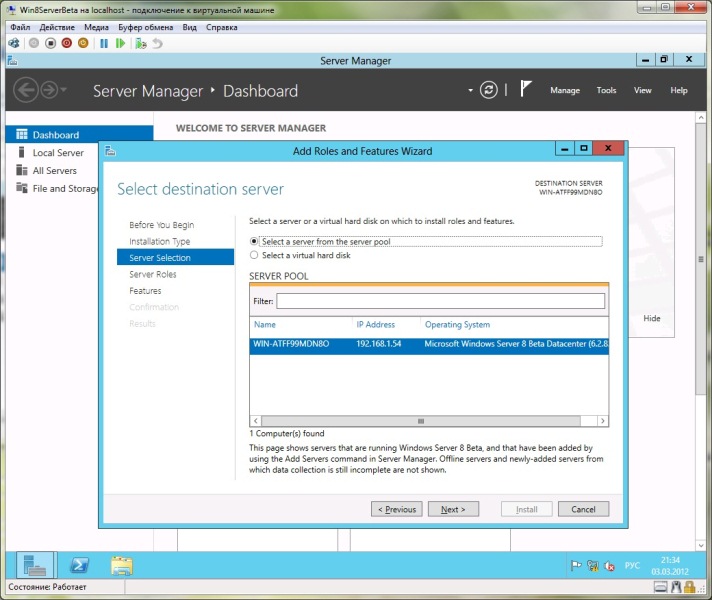
Task: Open the Медиа menu
Action: (x=97, y=27)
